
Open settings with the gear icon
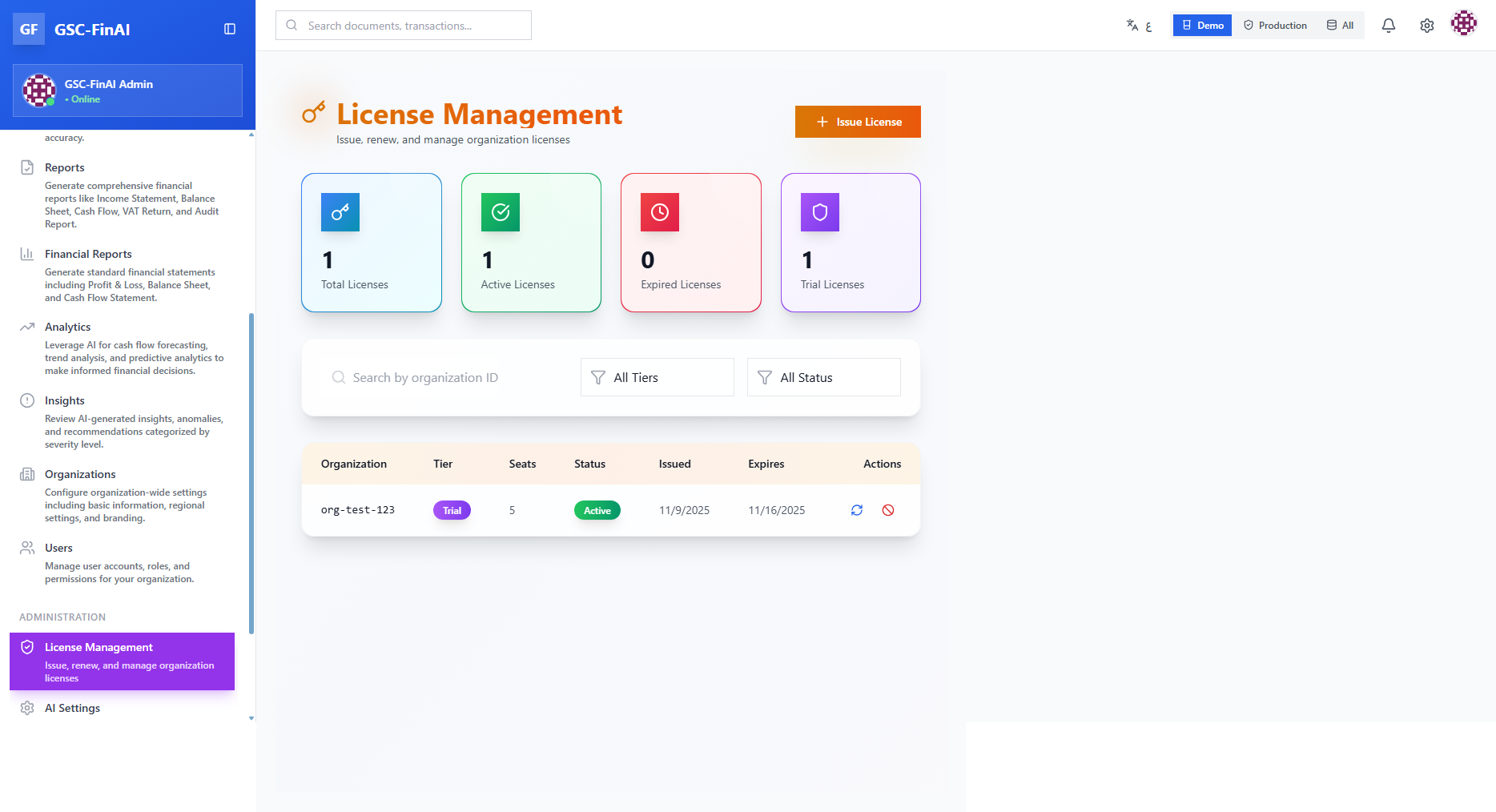tap(1426, 25)
